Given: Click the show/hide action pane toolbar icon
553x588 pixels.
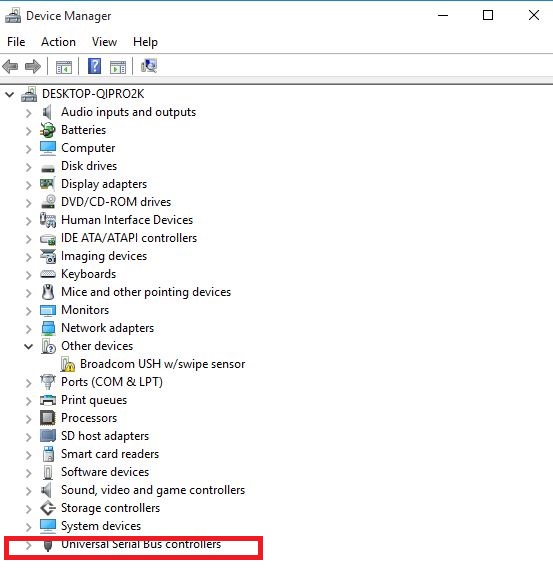Looking at the screenshot, I should (118, 67).
